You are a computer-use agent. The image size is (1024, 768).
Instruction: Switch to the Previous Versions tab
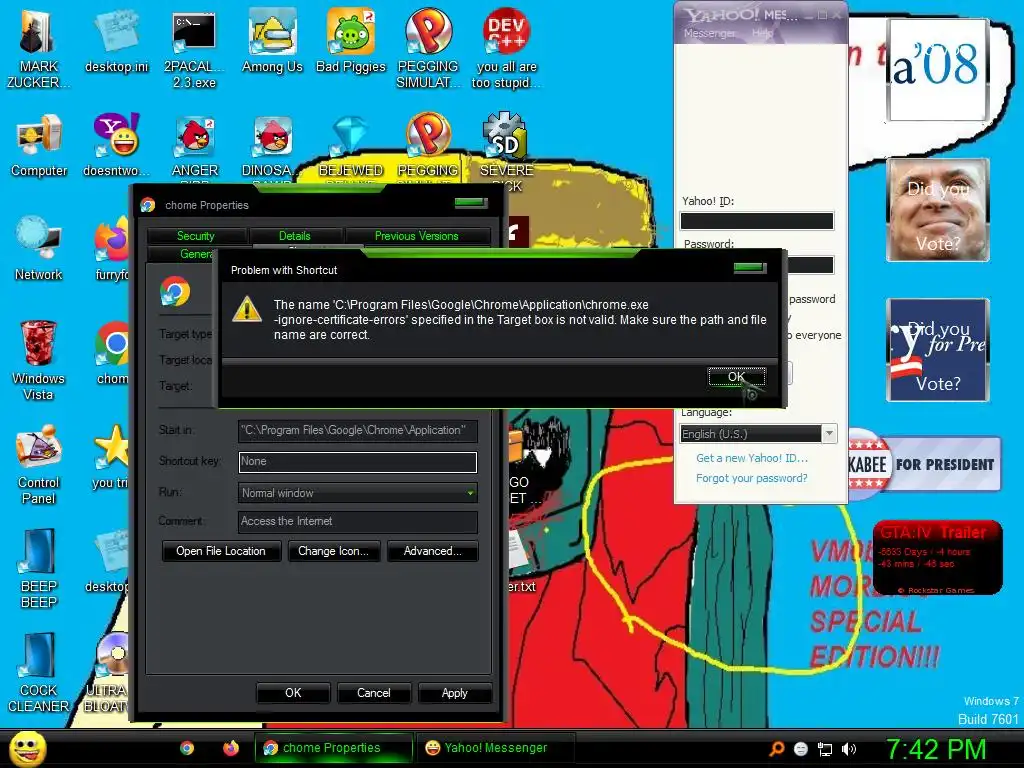(x=417, y=236)
